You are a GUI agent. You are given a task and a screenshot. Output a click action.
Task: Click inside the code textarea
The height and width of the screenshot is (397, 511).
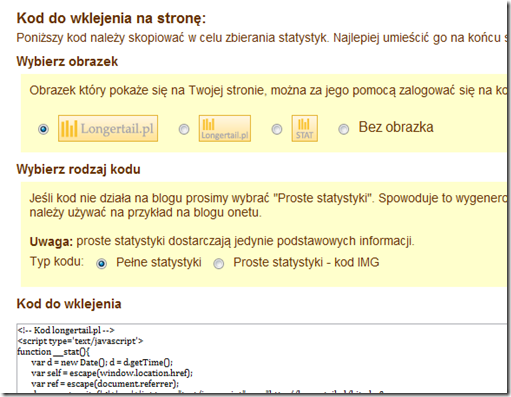pos(262,358)
